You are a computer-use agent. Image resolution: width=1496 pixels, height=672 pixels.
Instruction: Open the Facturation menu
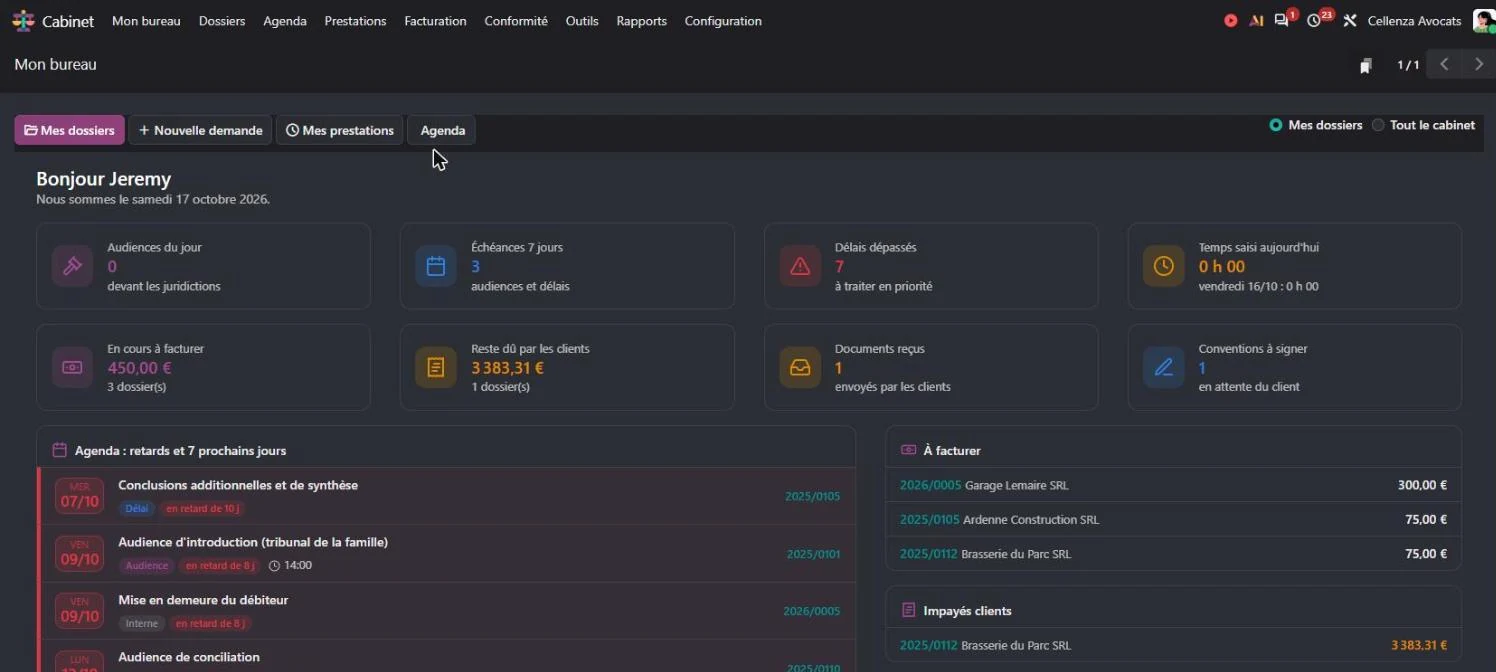(x=435, y=21)
